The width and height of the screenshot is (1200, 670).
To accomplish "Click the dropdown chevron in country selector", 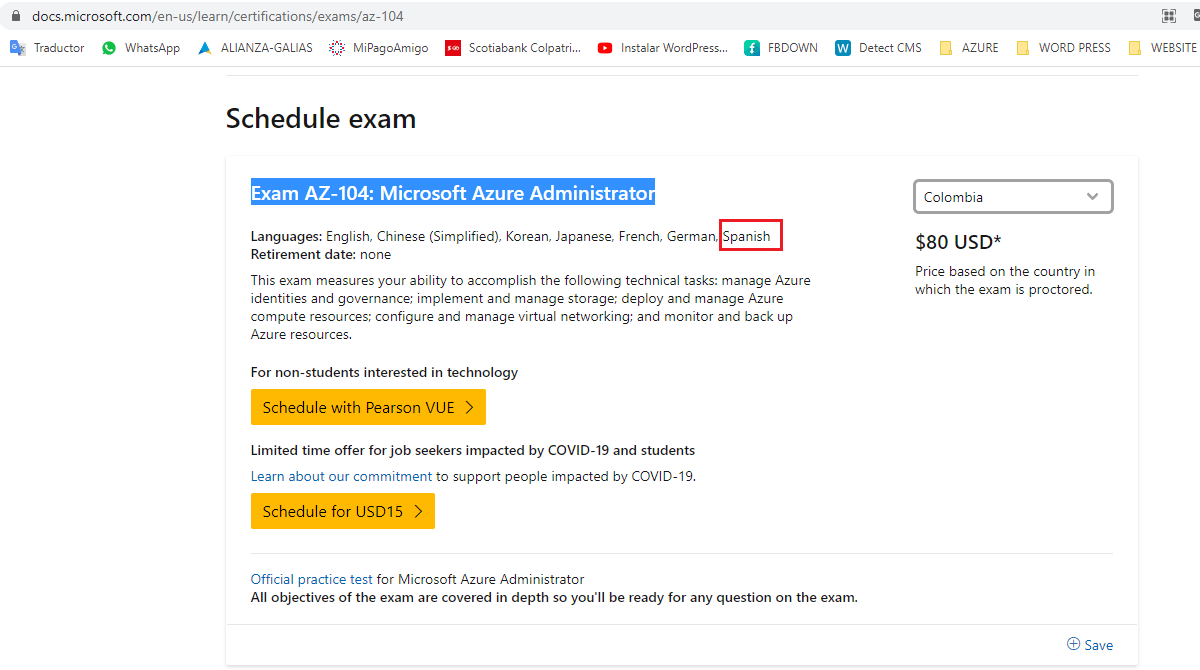I will coord(1092,197).
